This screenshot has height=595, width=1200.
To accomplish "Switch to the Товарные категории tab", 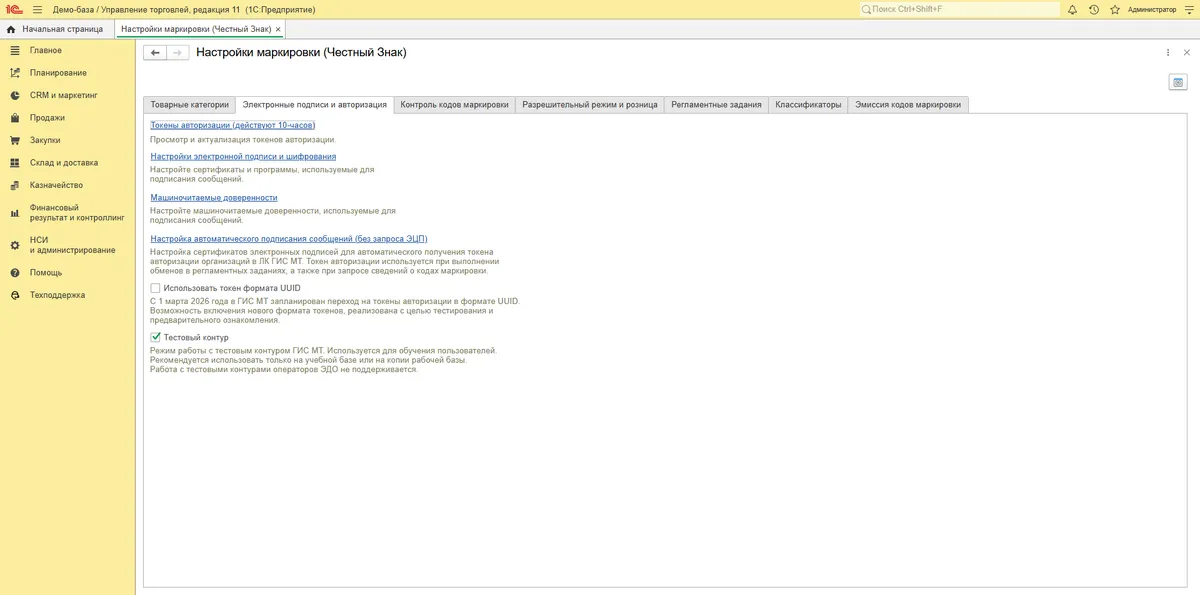I will tap(190, 104).
